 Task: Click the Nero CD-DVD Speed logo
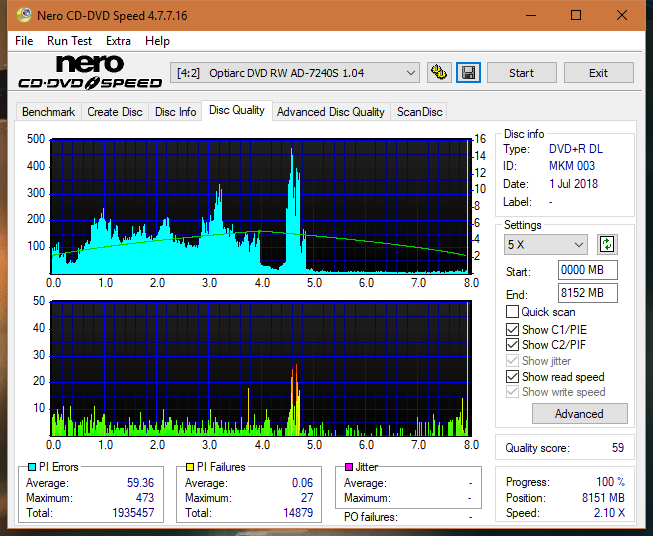(90, 72)
